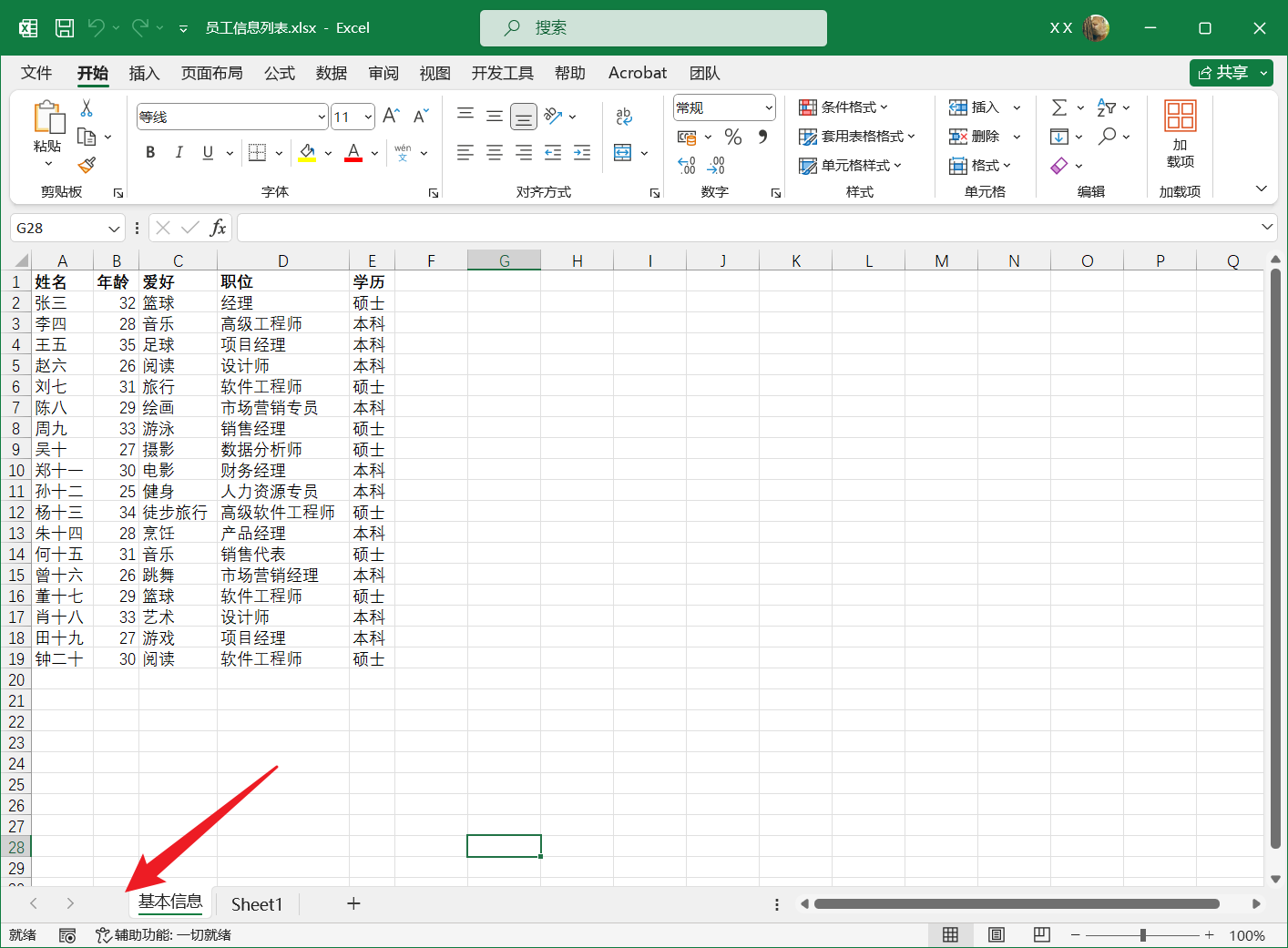
Task: Apply the red font color swatch
Action: pos(352,152)
